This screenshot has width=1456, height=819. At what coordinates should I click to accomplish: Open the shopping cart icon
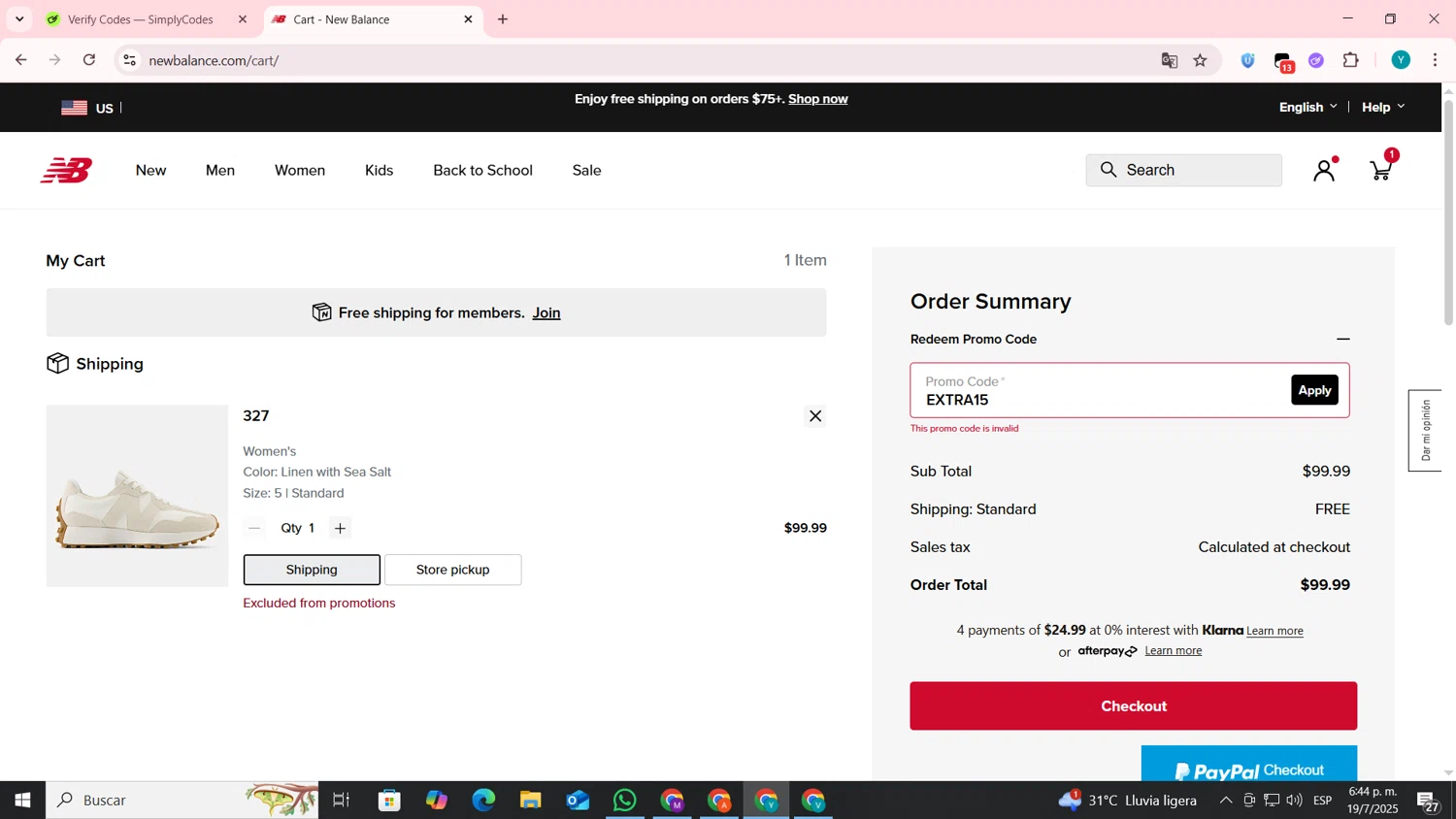(x=1380, y=171)
